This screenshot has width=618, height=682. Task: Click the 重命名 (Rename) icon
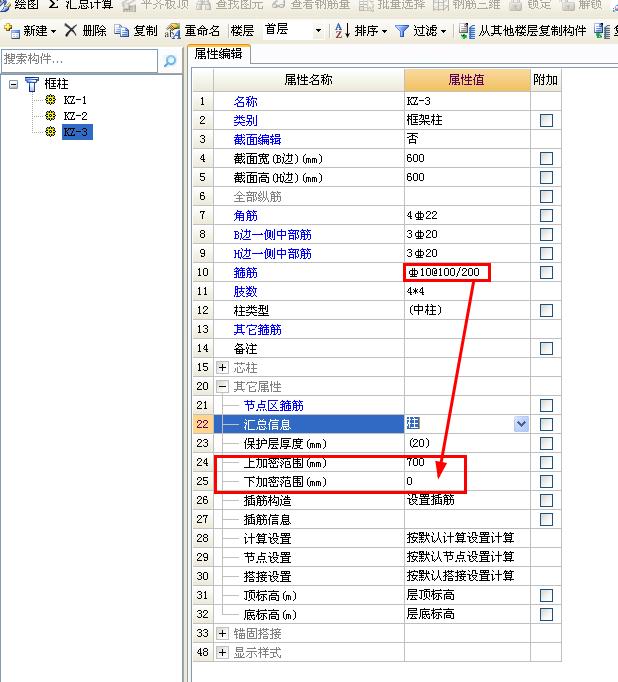[173, 31]
